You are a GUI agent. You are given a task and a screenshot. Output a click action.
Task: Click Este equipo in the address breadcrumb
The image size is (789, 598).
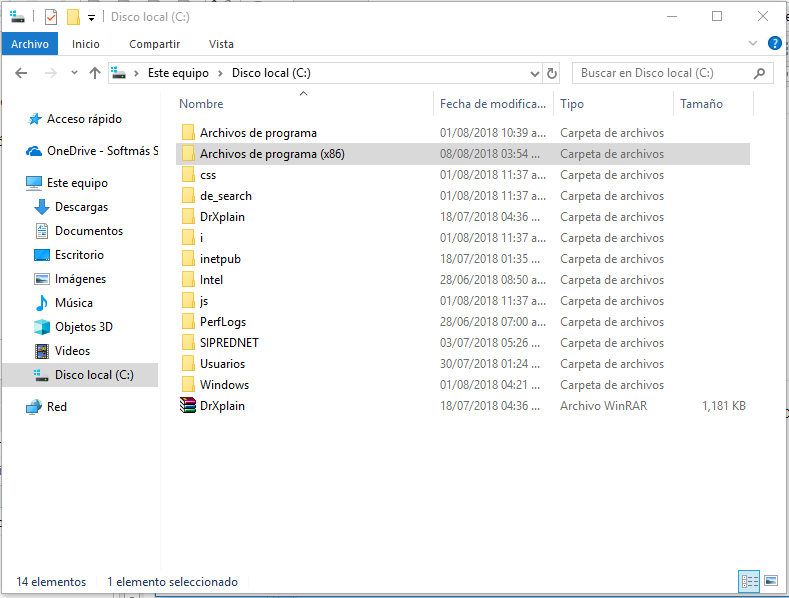tap(178, 73)
